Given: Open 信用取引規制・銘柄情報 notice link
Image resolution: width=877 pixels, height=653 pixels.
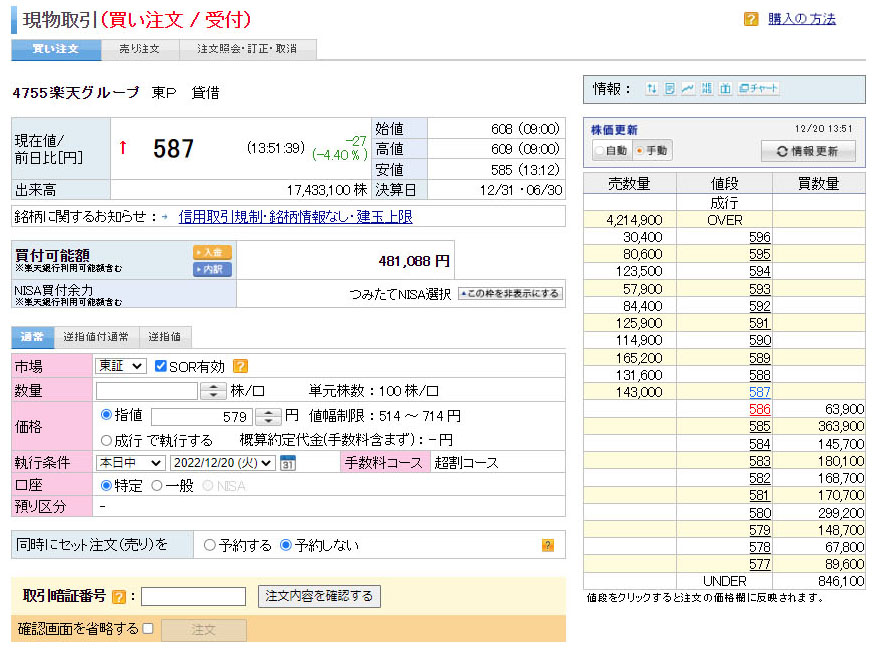Looking at the screenshot, I should 295,216.
